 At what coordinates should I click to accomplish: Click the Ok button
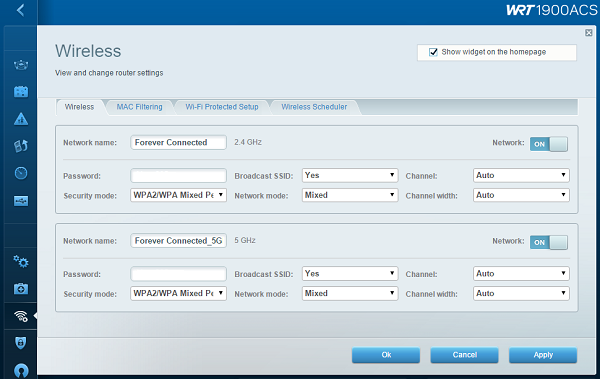pos(386,355)
